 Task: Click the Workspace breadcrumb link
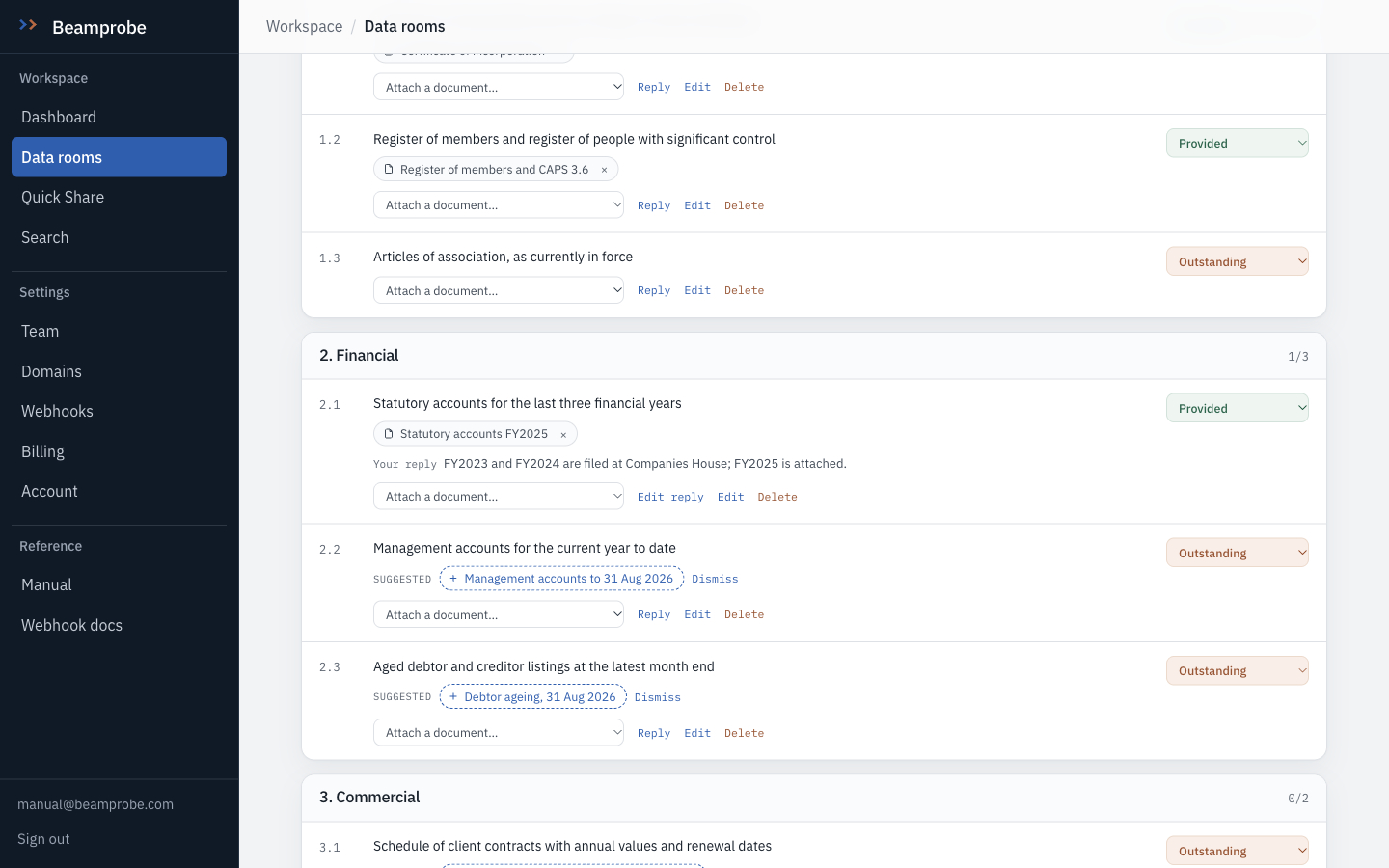pyautogui.click(x=304, y=26)
